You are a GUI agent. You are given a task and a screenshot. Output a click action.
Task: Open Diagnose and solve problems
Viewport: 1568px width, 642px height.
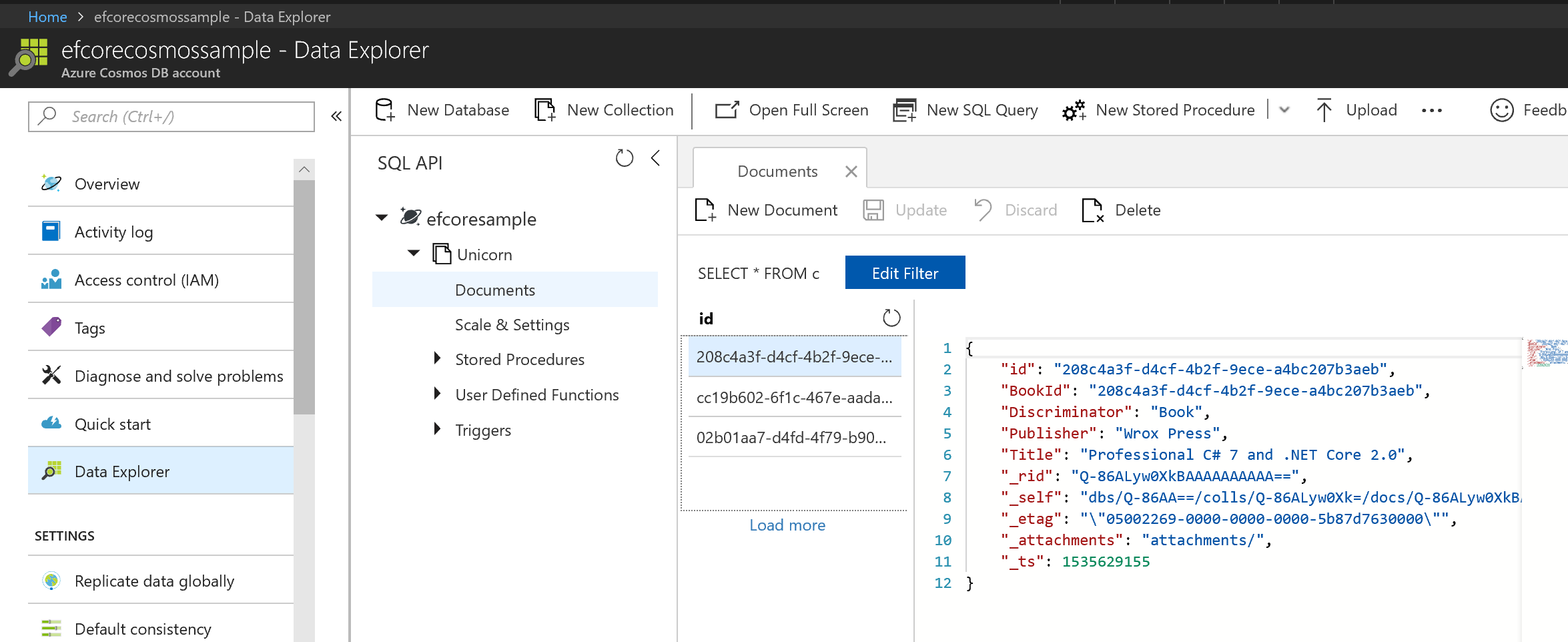(x=161, y=376)
